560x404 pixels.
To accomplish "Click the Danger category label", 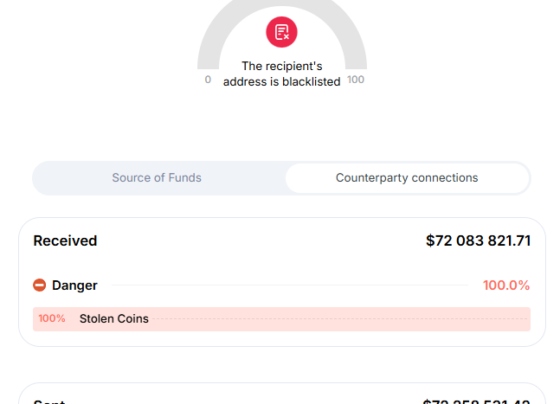I will pos(75,285).
